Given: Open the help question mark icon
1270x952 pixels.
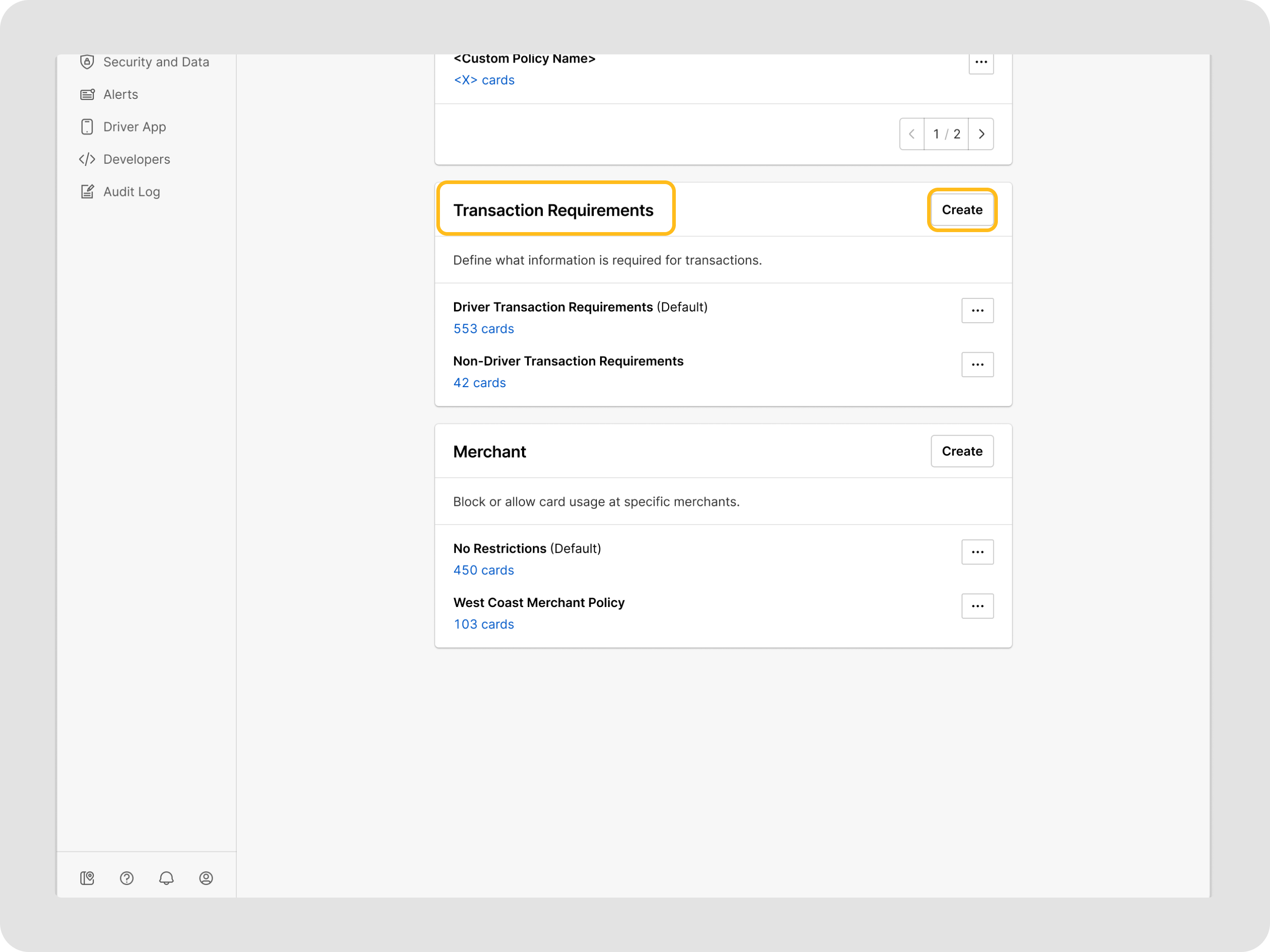Looking at the screenshot, I should pyautogui.click(x=127, y=878).
